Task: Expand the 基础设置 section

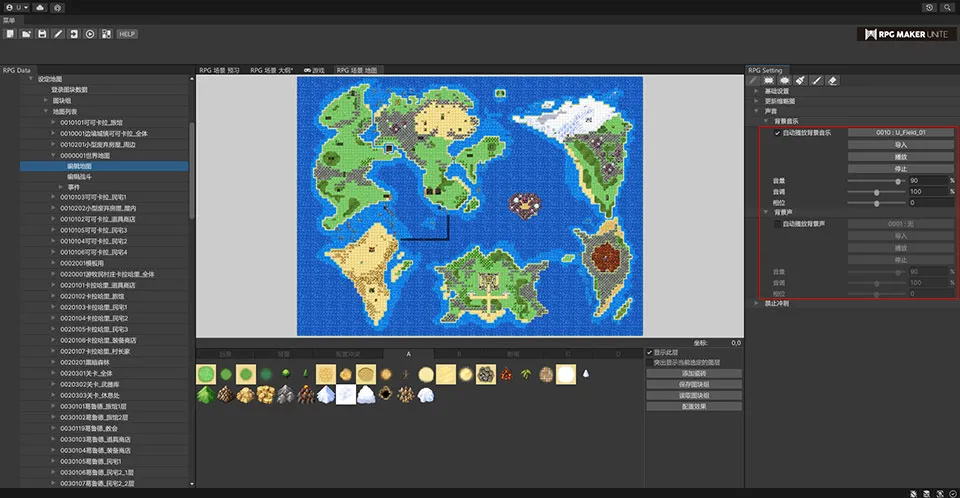Action: pos(756,91)
